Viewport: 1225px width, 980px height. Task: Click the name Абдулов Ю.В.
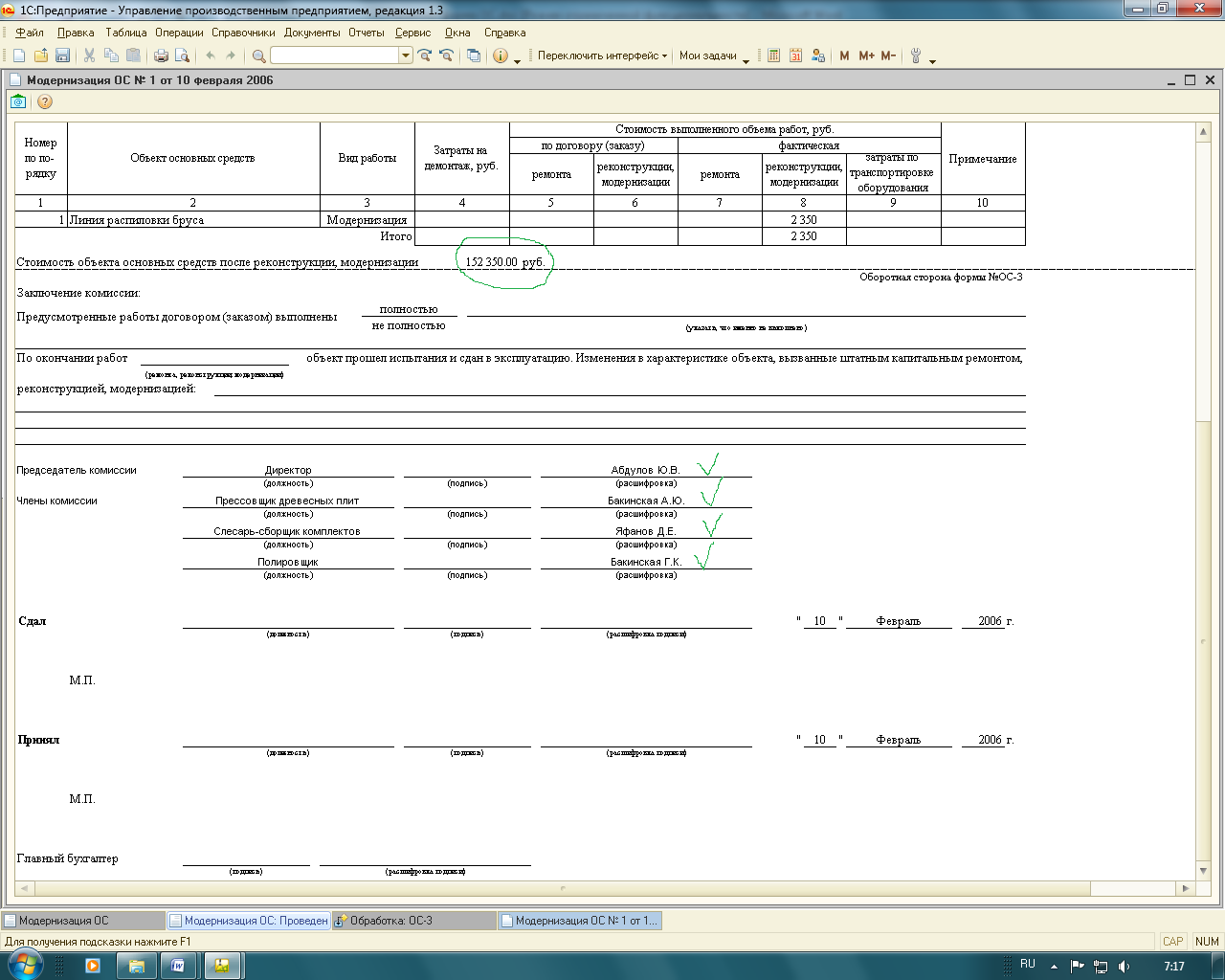[x=645, y=470]
